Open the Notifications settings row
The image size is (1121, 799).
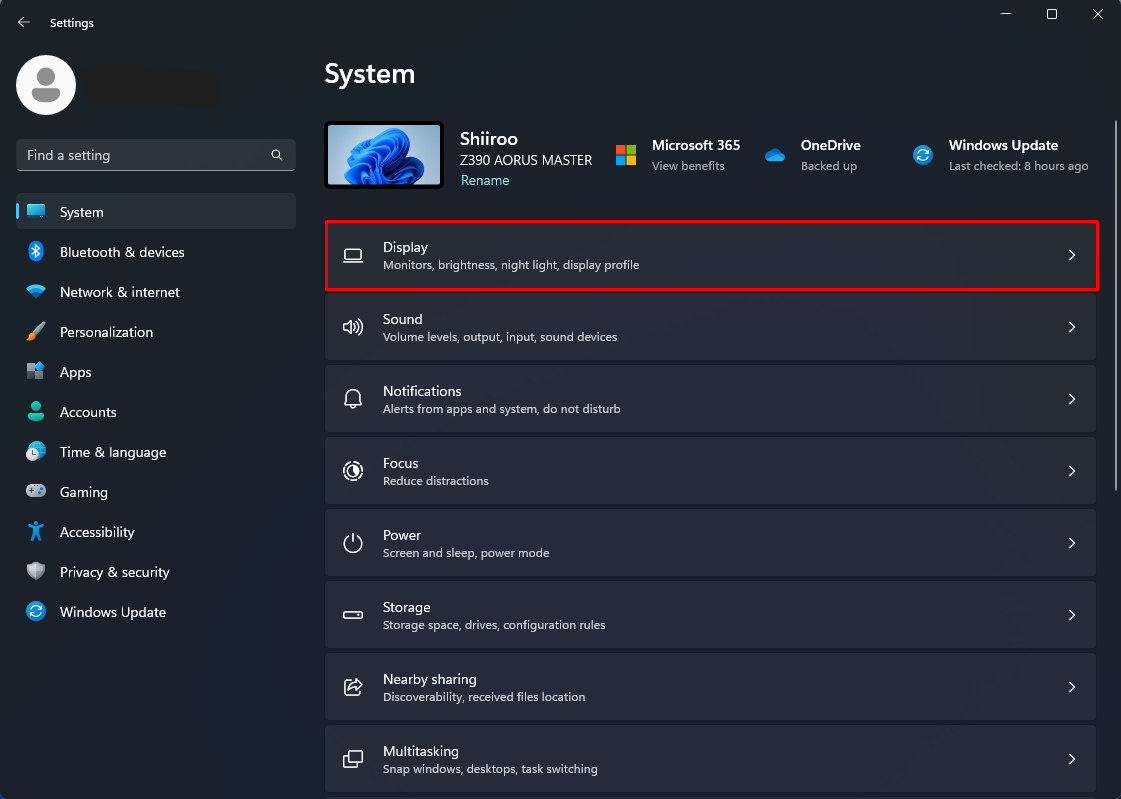click(710, 399)
